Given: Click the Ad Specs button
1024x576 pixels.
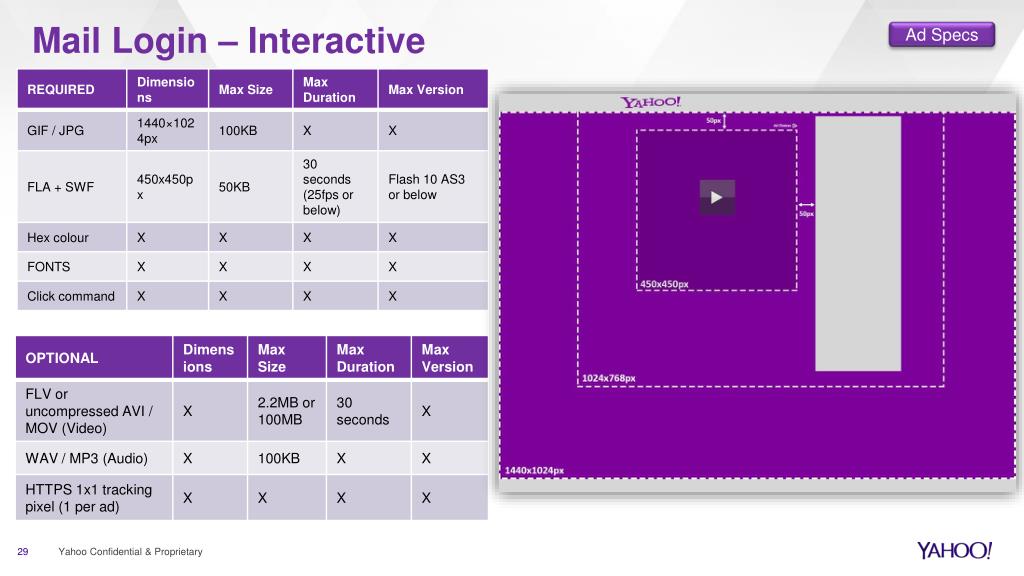Looking at the screenshot, I should (941, 35).
